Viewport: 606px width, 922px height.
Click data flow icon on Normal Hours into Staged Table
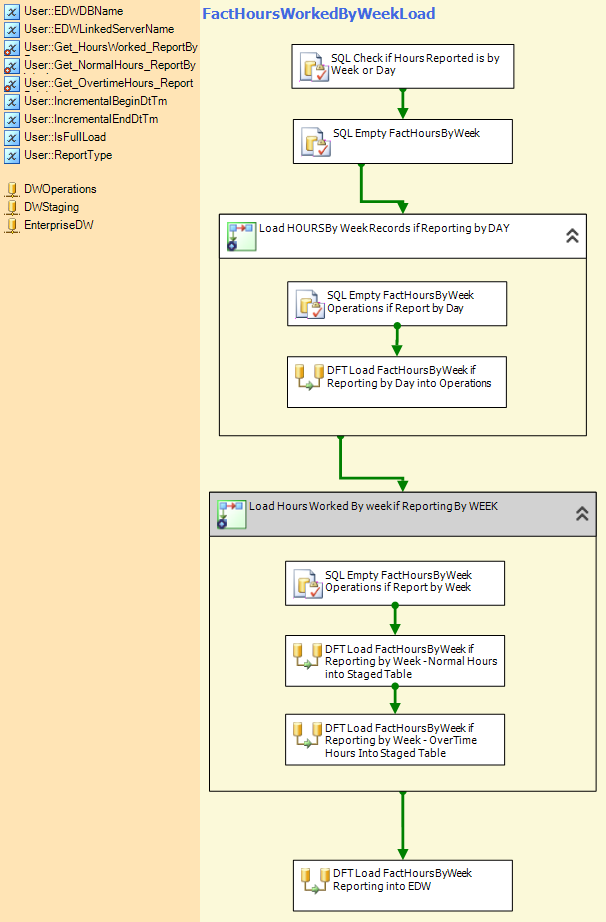(x=307, y=656)
